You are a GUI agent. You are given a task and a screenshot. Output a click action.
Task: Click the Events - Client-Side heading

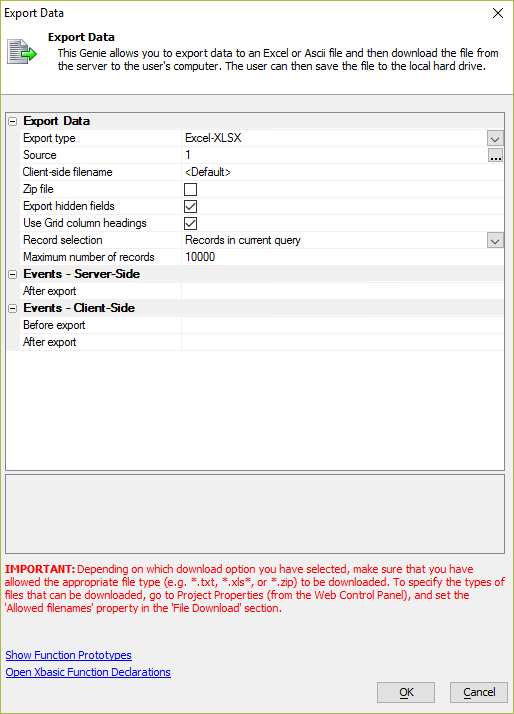79,308
